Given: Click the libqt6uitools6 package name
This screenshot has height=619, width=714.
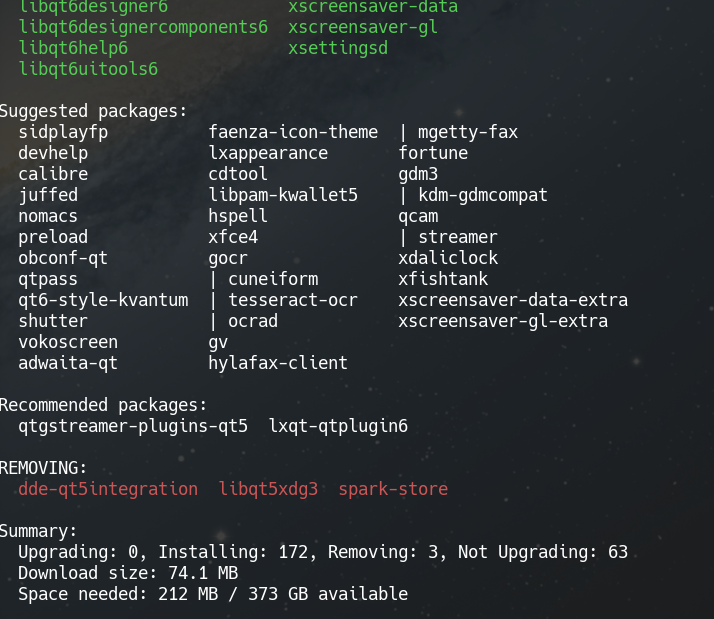Looking at the screenshot, I should click(88, 69).
